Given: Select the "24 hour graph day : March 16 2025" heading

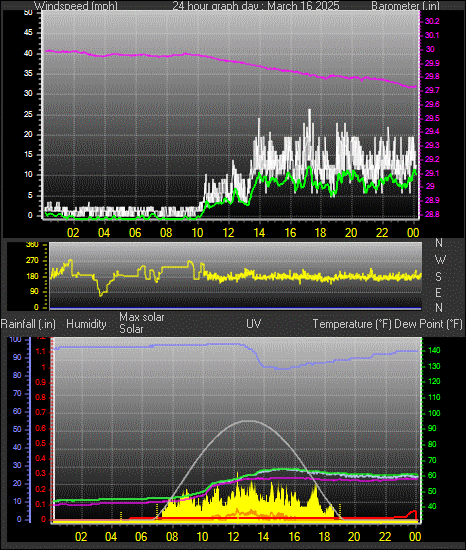Looking at the screenshot, I should (x=256, y=6).
